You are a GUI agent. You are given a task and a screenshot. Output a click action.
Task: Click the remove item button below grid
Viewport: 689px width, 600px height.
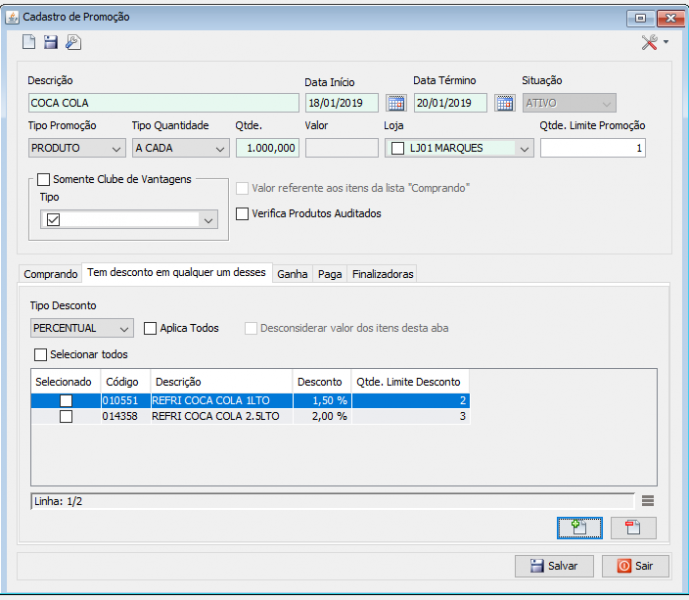pos(633,529)
